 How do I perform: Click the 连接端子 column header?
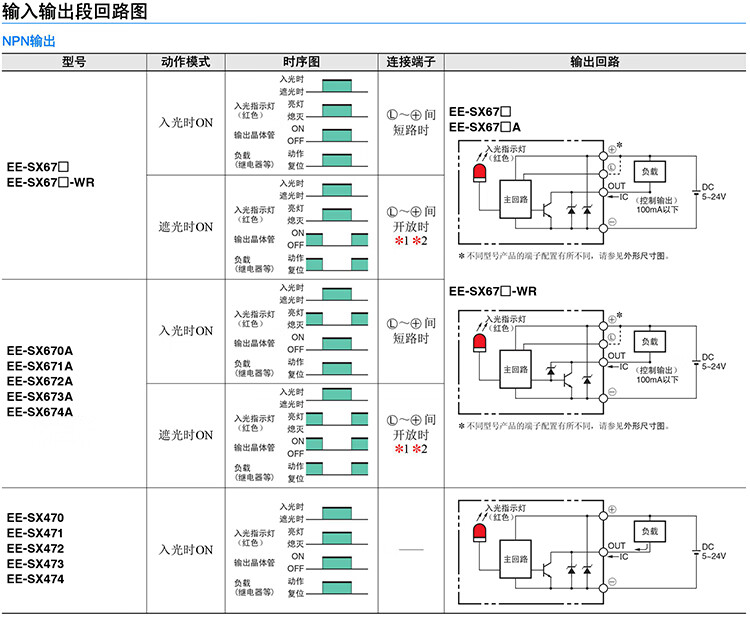pyautogui.click(x=411, y=62)
